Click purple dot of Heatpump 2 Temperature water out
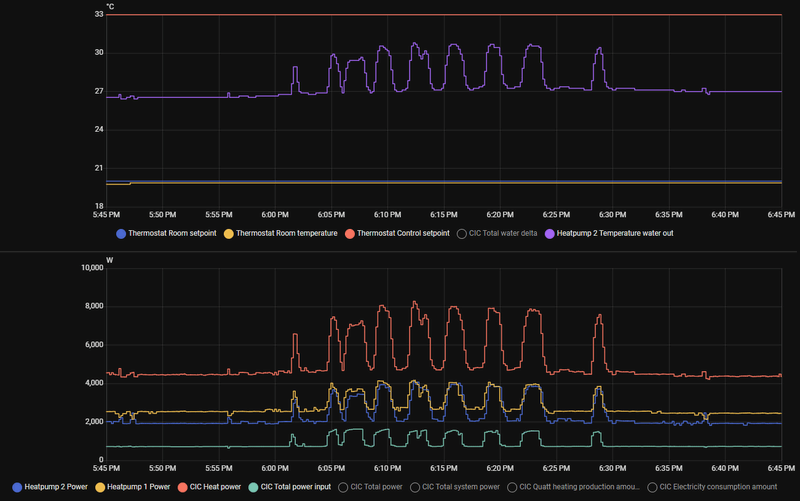This screenshot has height=501, width=800. click(549, 234)
